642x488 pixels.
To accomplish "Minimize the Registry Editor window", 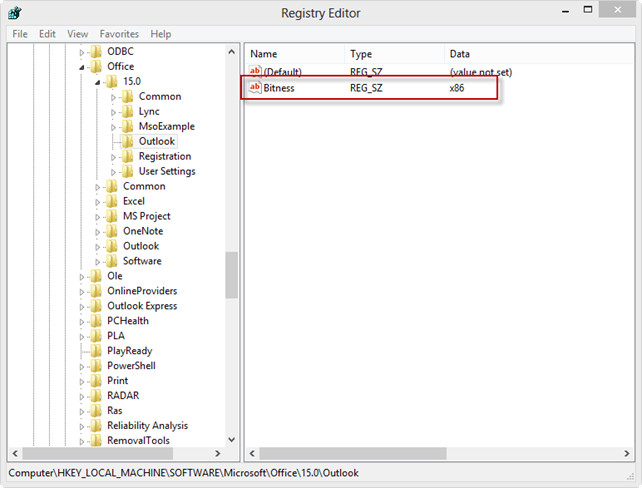I will (565, 11).
